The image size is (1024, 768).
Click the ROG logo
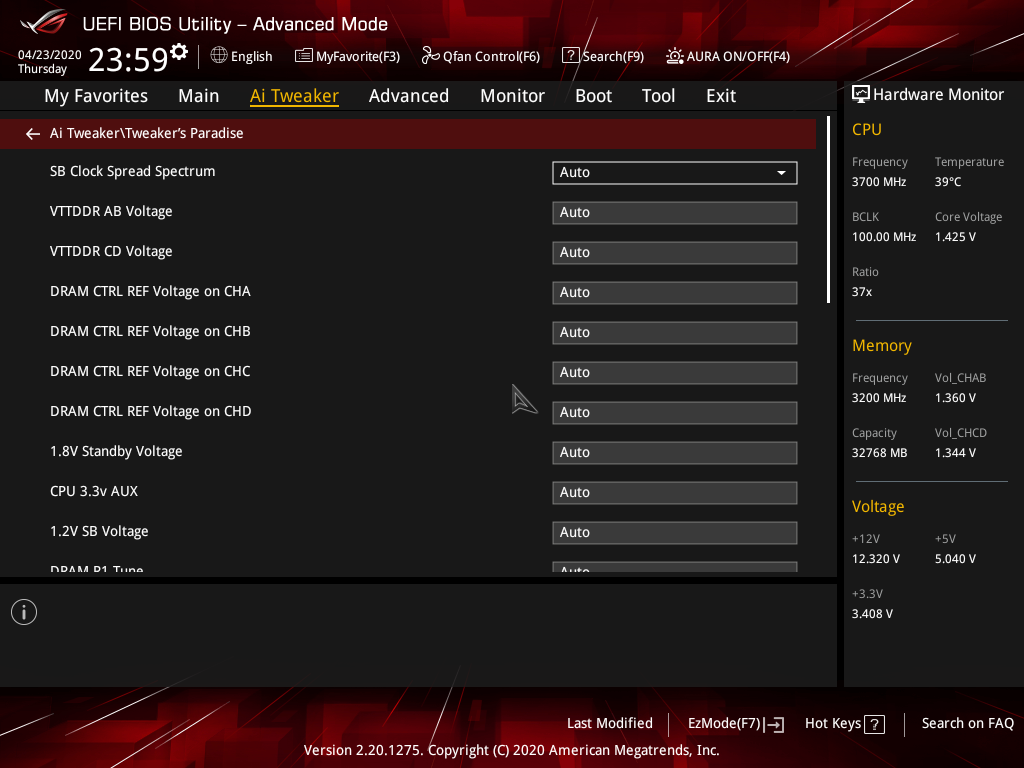tap(44, 22)
